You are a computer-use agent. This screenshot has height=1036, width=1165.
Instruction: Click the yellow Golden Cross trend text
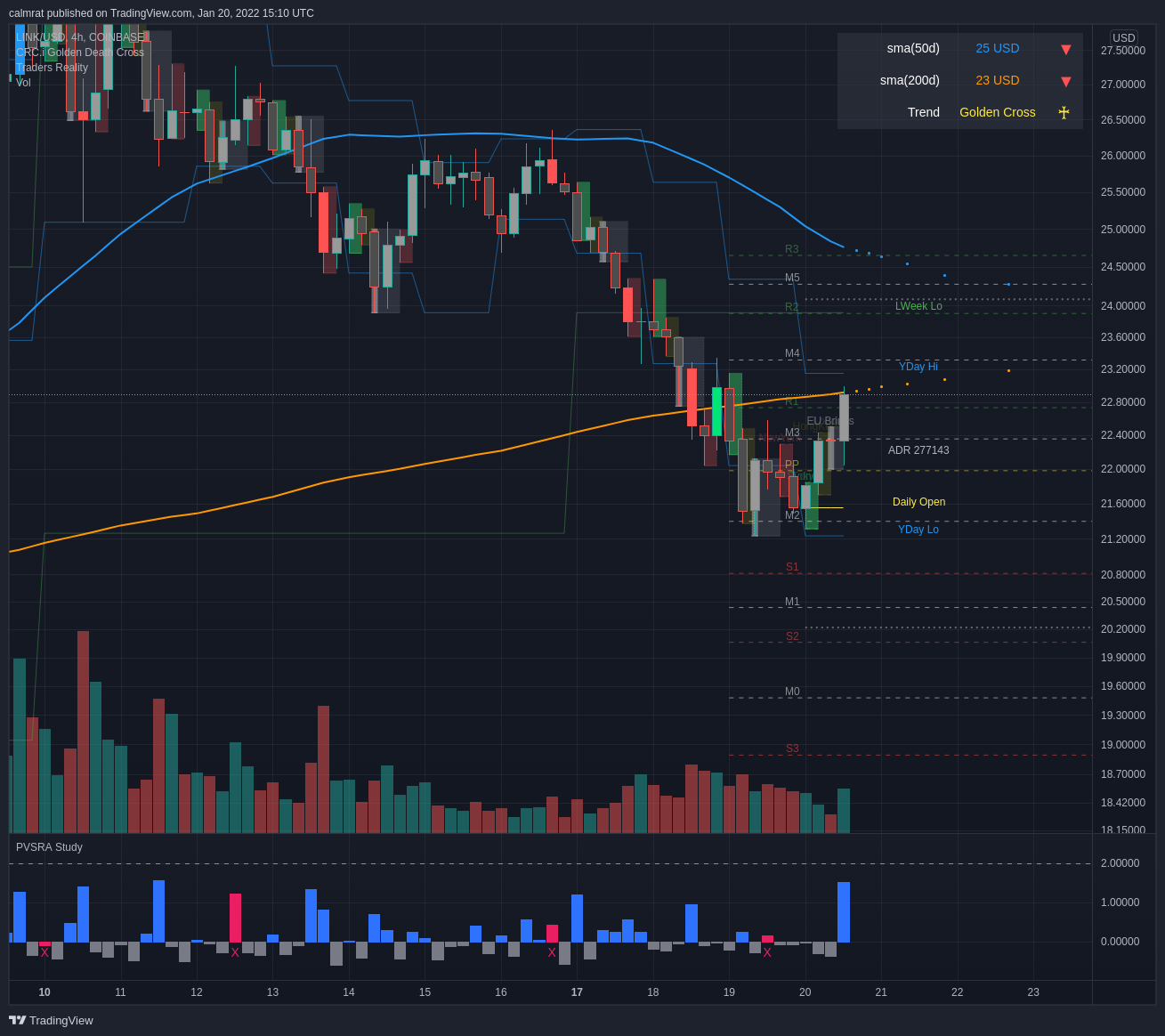[x=998, y=112]
